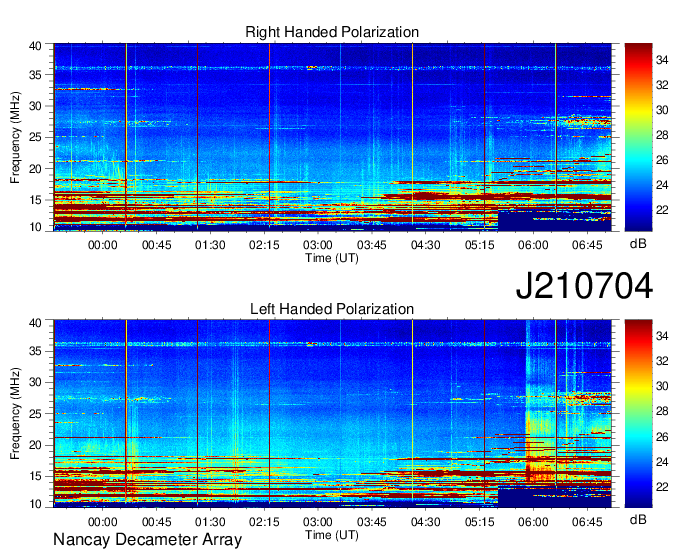The image size is (680, 552).
Task: Click the 06:45 time tick under Right Handed plot
Action: [587, 245]
